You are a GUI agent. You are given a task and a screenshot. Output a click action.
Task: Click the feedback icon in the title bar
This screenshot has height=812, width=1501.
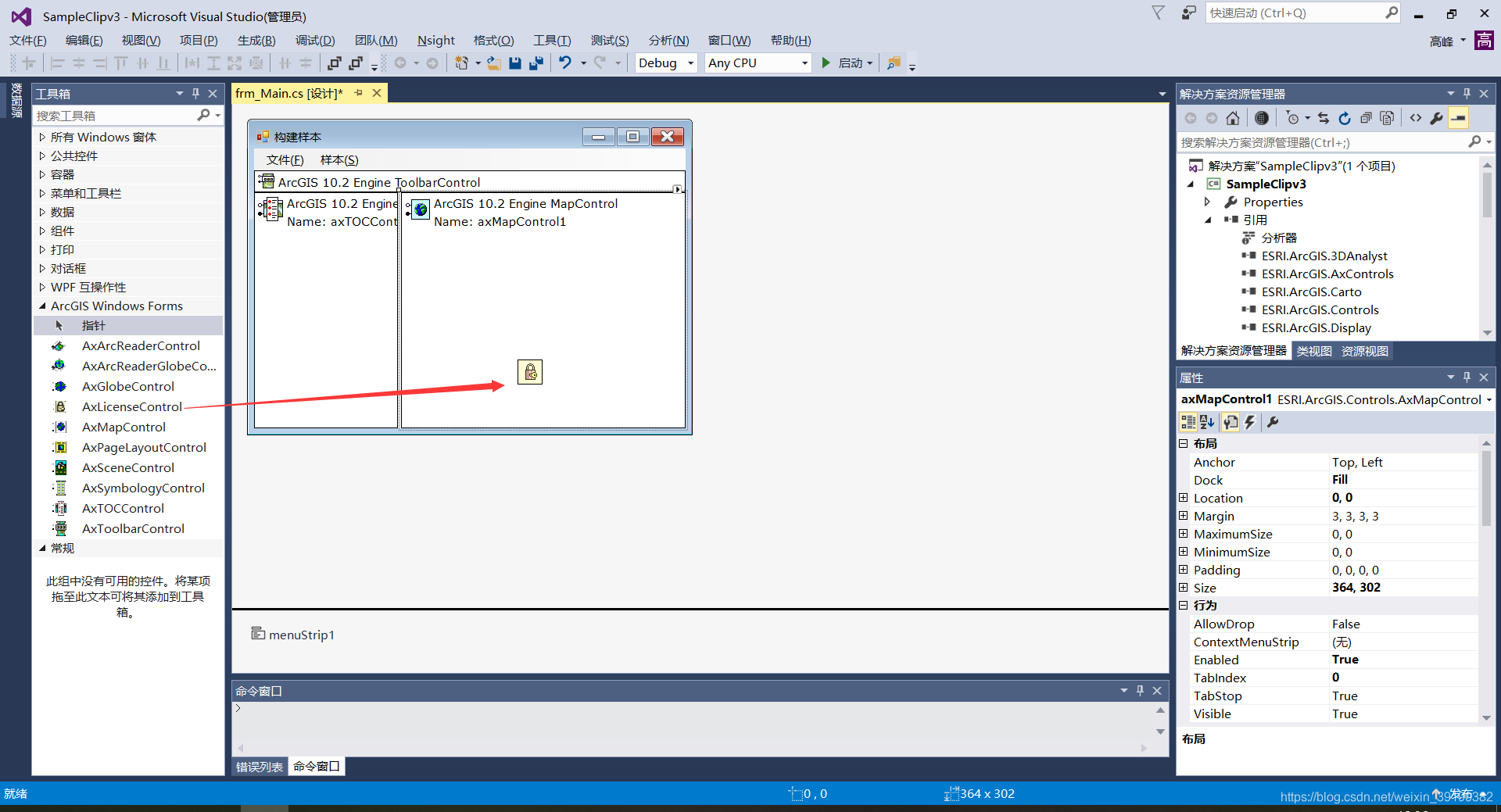pyautogui.click(x=1188, y=13)
